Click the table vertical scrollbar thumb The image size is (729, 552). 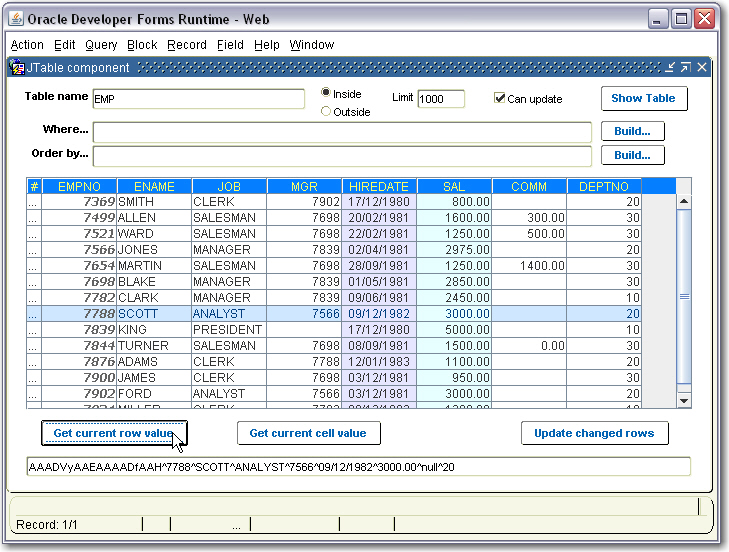684,296
